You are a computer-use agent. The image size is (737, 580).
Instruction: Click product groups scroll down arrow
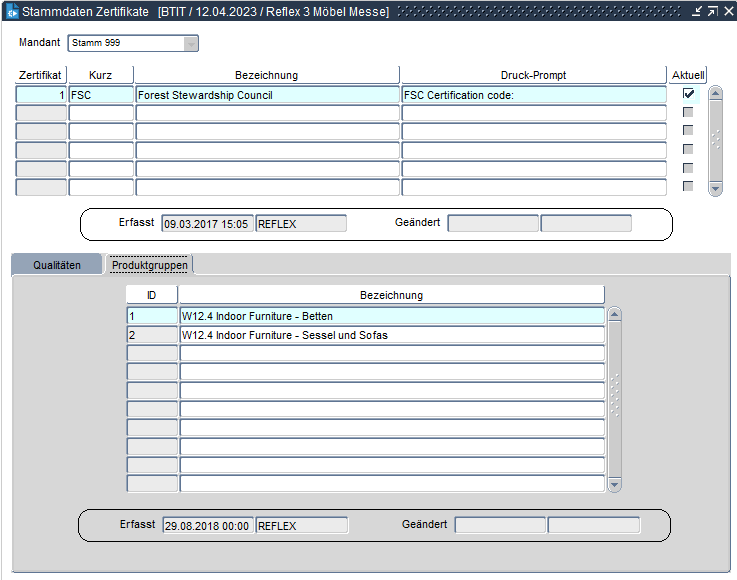pos(615,485)
